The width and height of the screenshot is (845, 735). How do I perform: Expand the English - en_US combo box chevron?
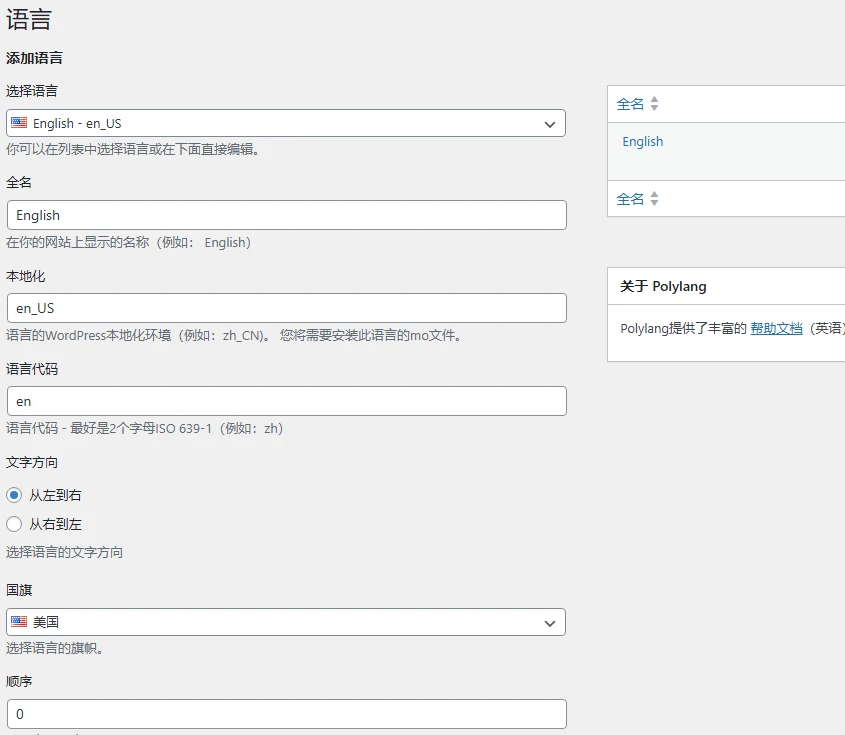[x=549, y=124]
